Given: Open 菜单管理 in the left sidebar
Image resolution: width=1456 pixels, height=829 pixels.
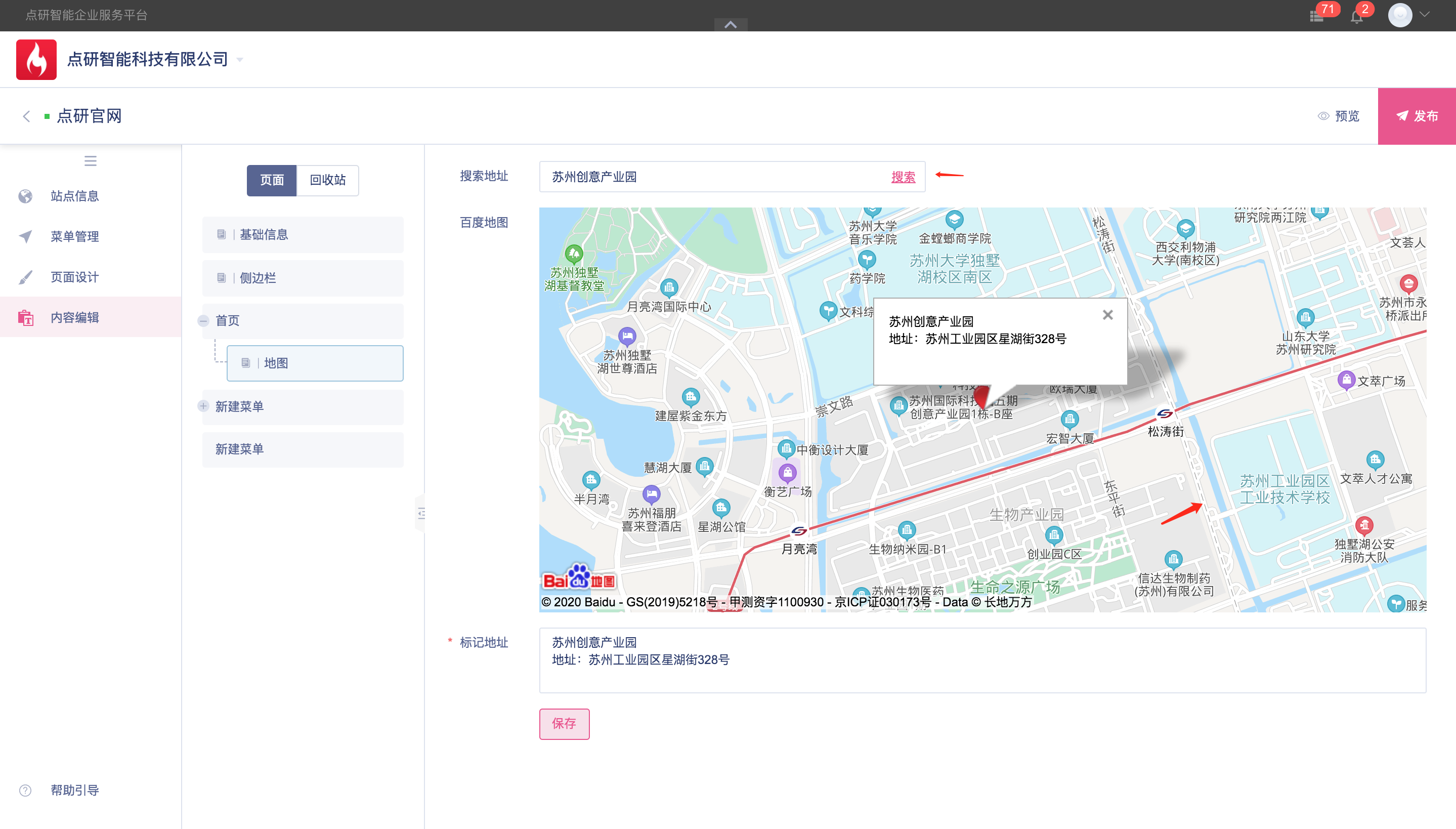Looking at the screenshot, I should (91, 236).
